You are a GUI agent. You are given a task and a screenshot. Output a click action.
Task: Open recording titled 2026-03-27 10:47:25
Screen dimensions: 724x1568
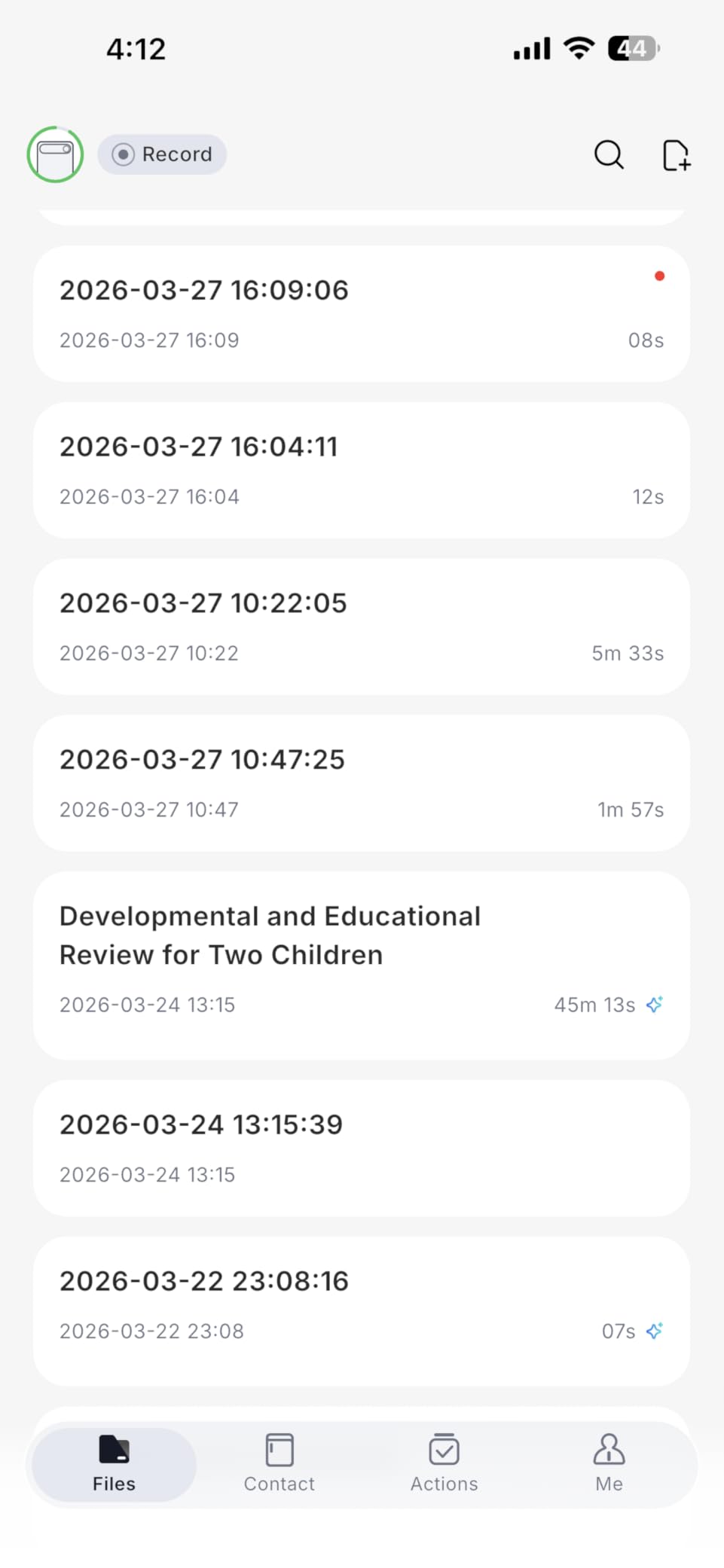[202, 760]
